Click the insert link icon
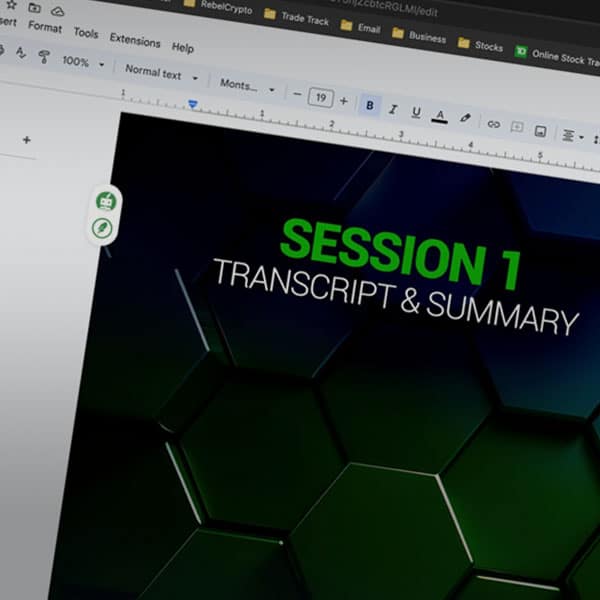 pos(493,123)
